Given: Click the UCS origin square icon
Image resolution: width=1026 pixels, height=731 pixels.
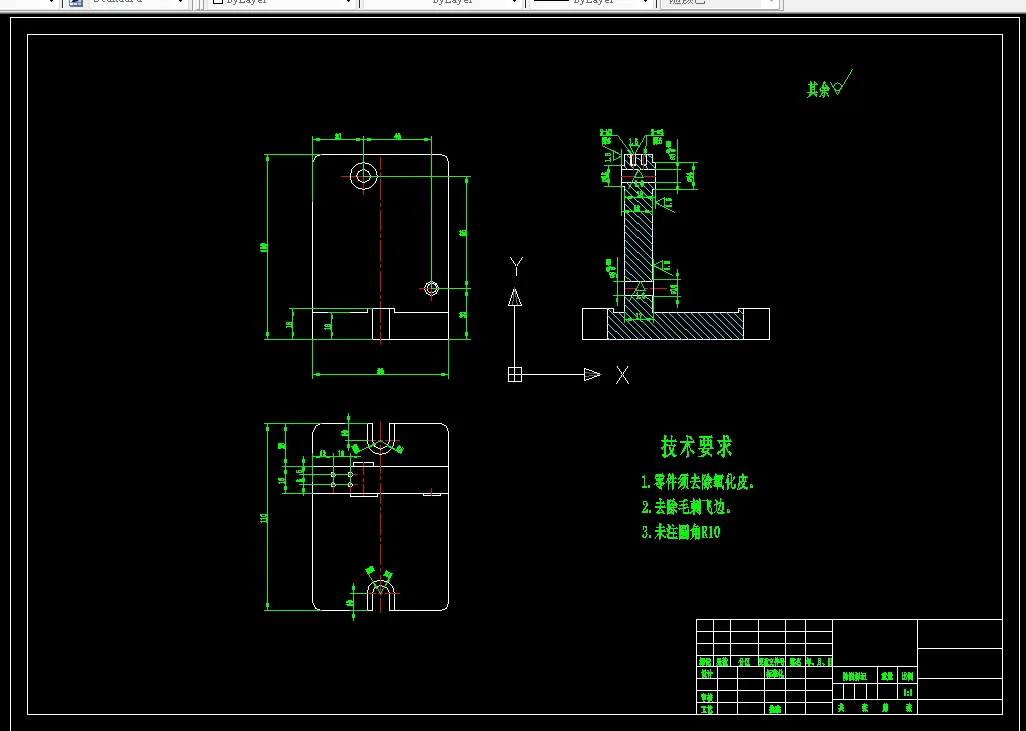Looking at the screenshot, I should click(x=515, y=374).
